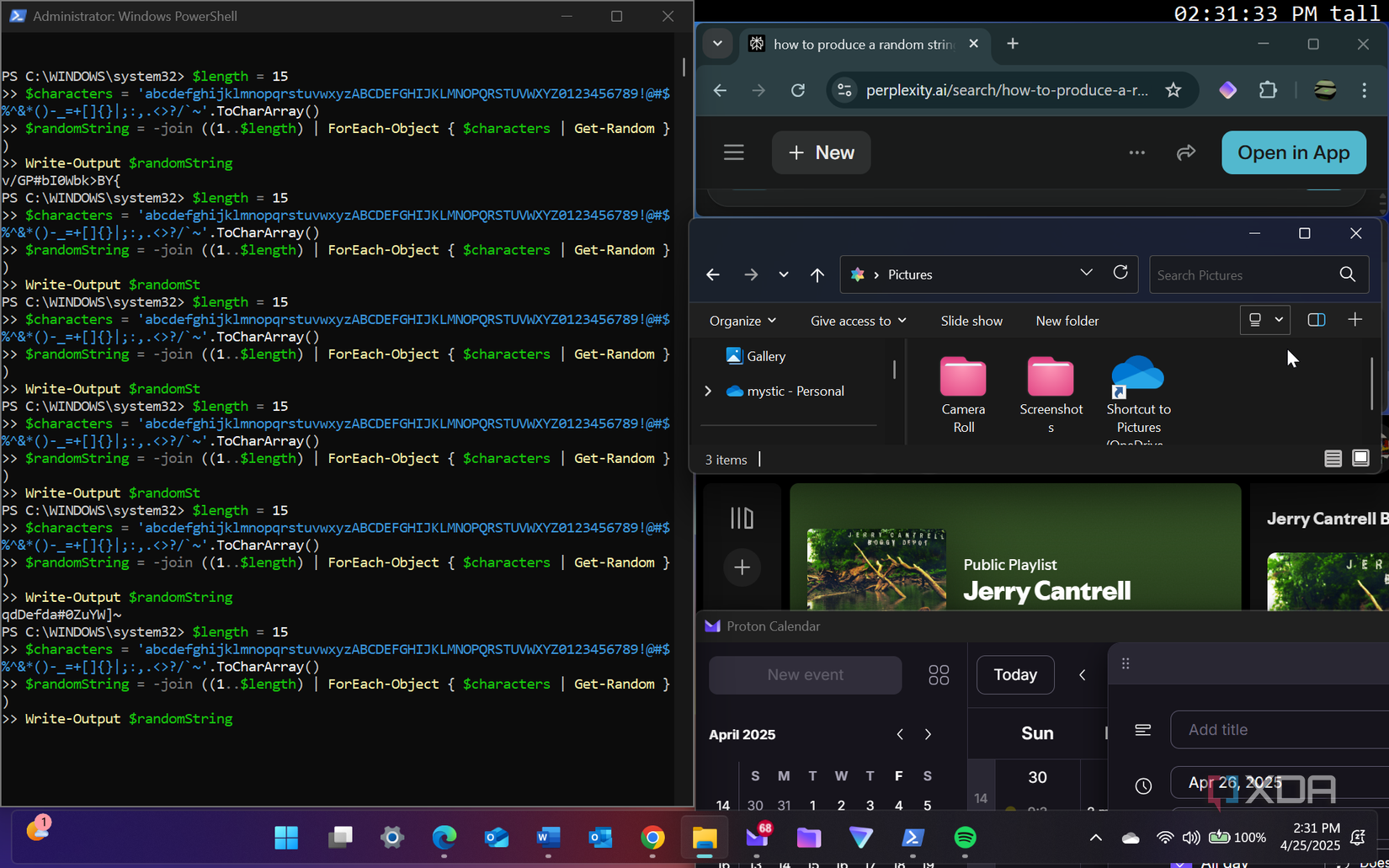Click the plus icon in Spotify's left sidebar

[742, 567]
